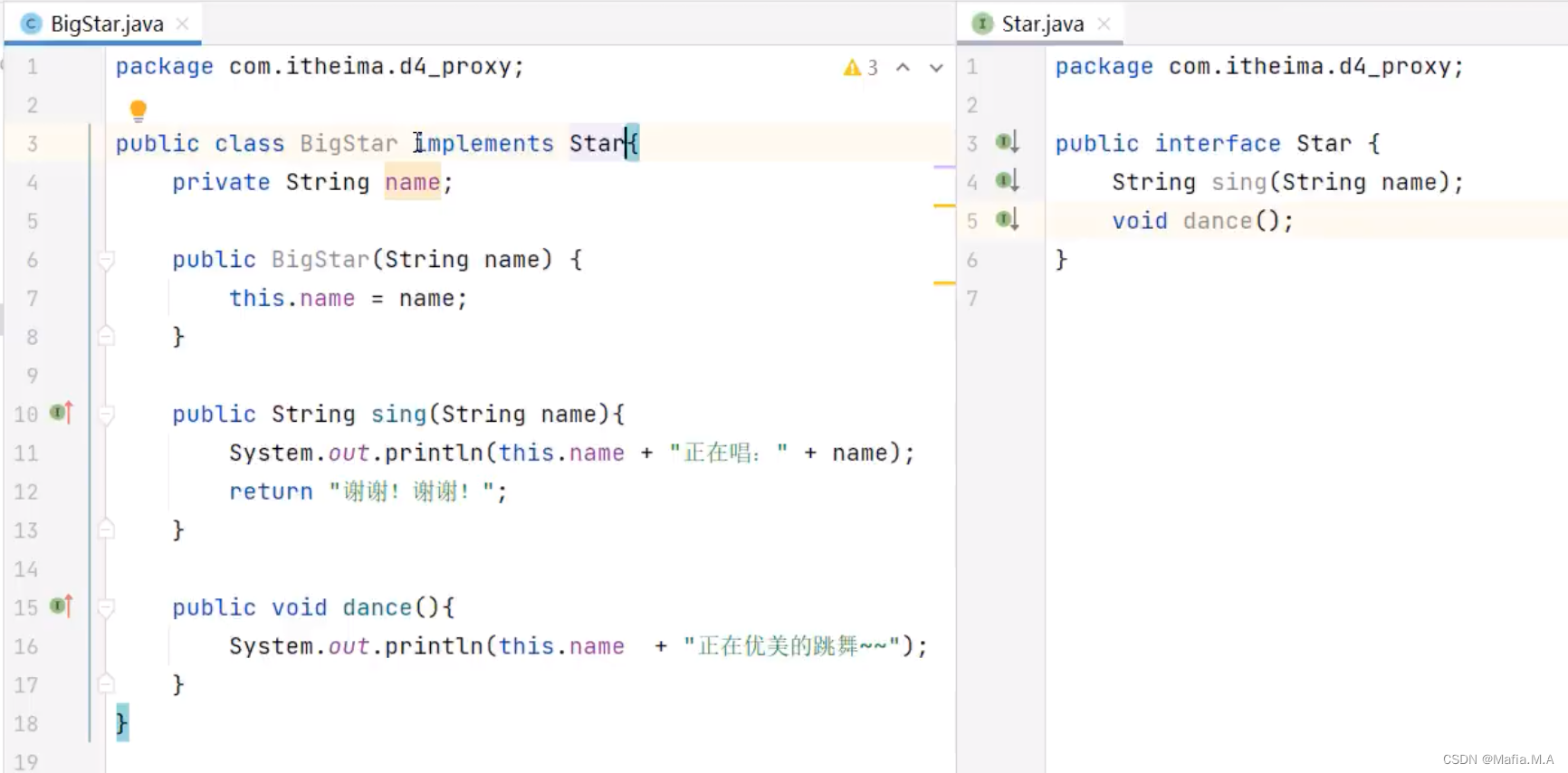The height and width of the screenshot is (773, 1568).
Task: Jump to previous highlighted error arrow
Action: click(903, 68)
